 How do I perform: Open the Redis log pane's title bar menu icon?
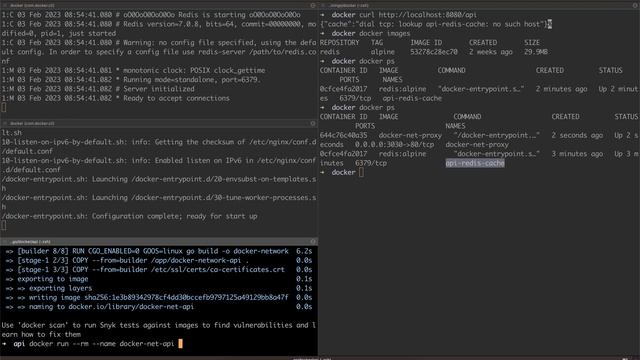click(x=313, y=5)
